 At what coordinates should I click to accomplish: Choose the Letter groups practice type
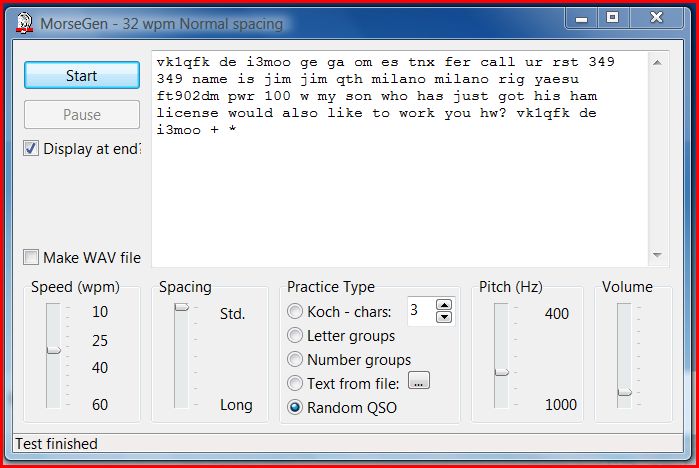pos(295,336)
